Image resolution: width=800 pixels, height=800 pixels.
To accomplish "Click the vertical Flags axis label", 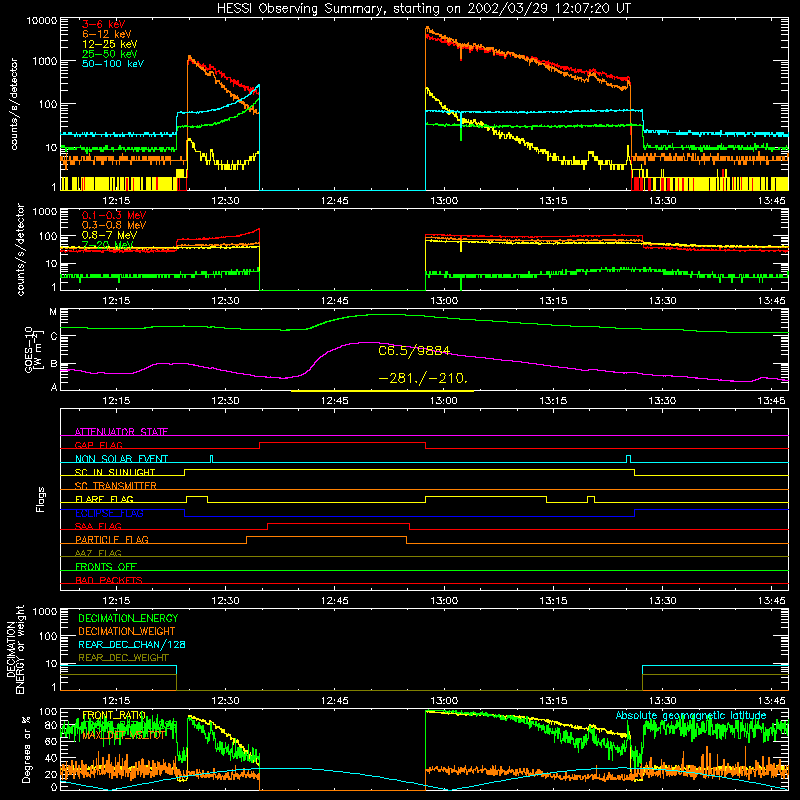I will tap(41, 499).
